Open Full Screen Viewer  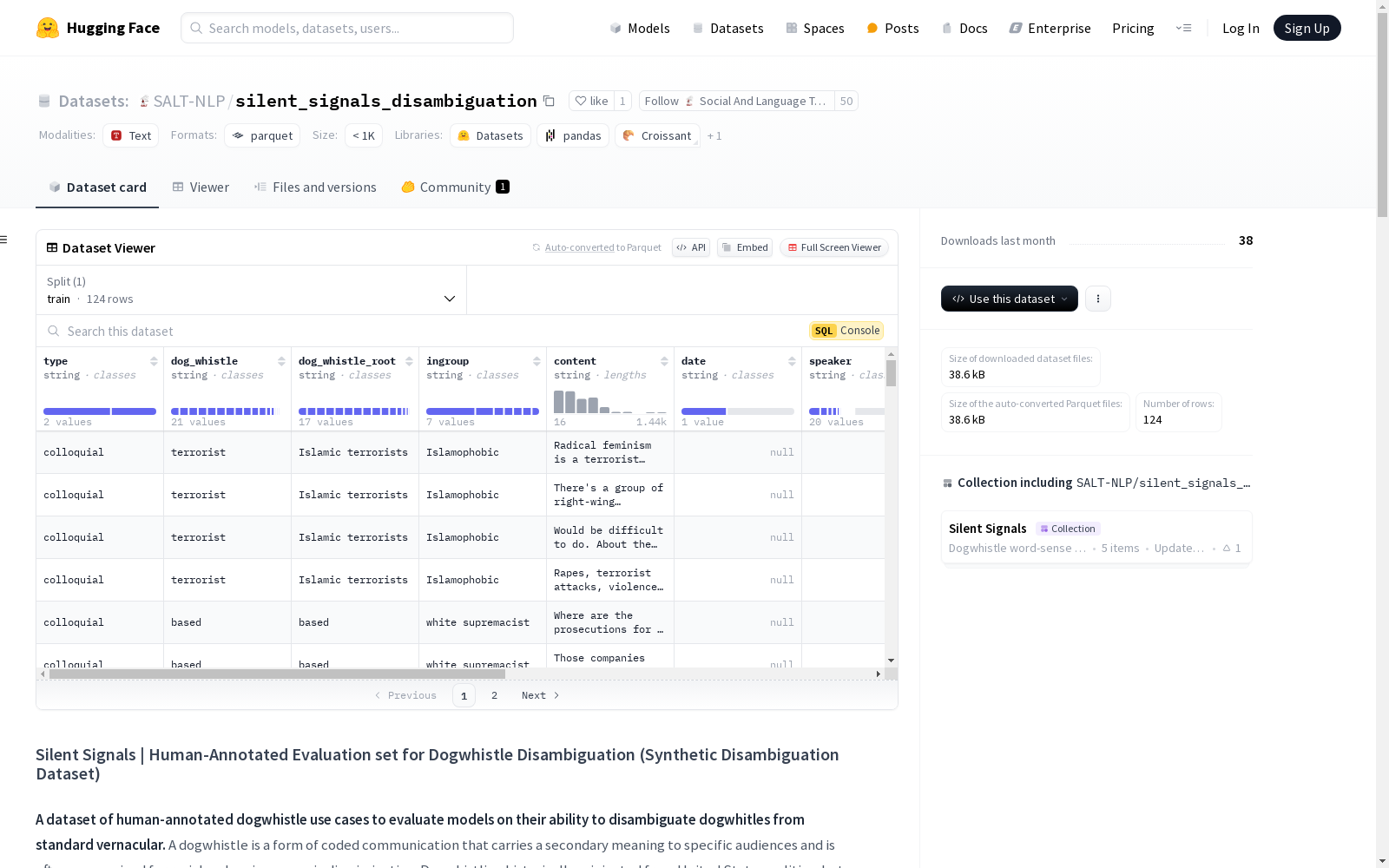click(834, 247)
